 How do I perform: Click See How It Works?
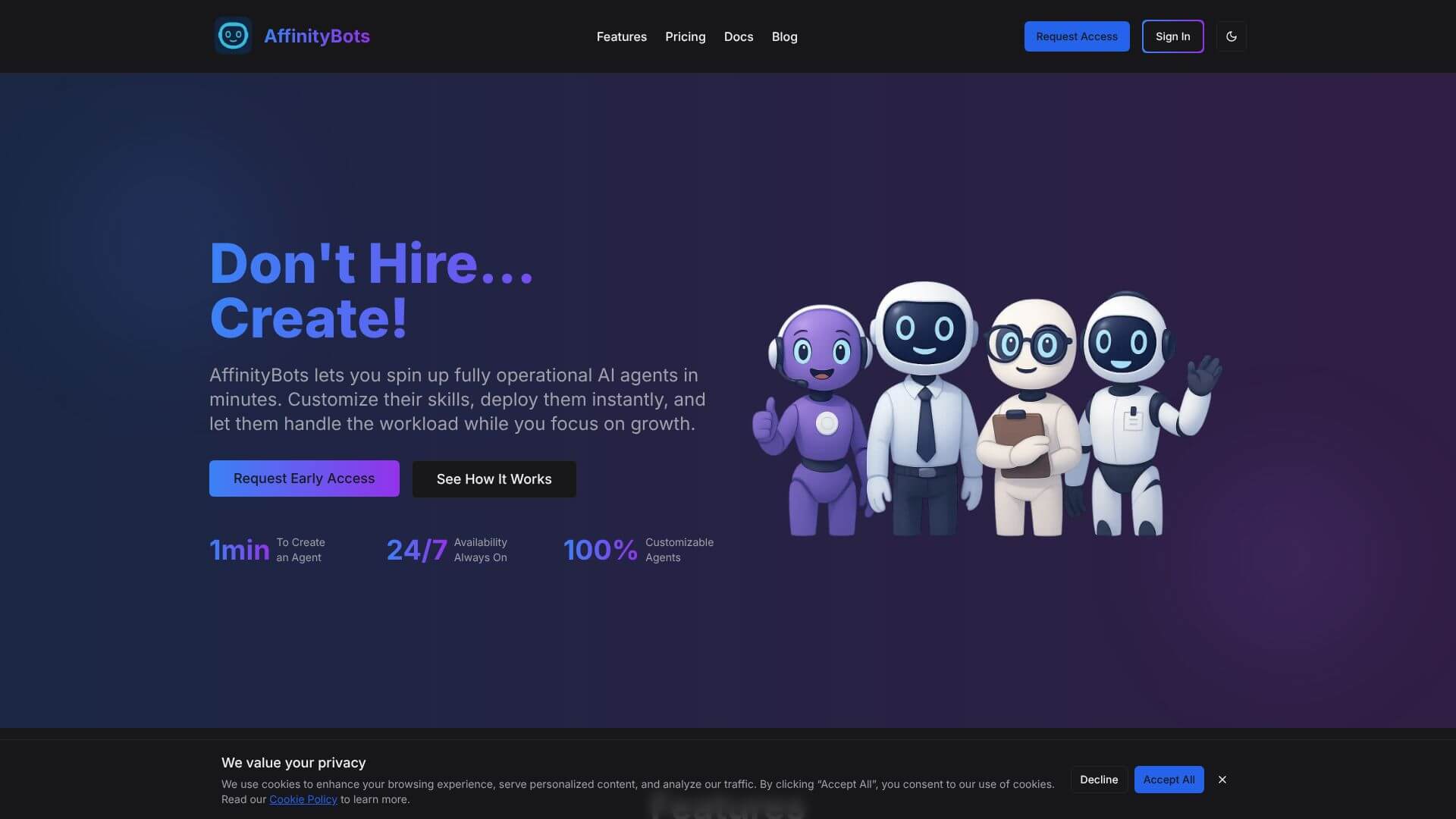point(494,479)
